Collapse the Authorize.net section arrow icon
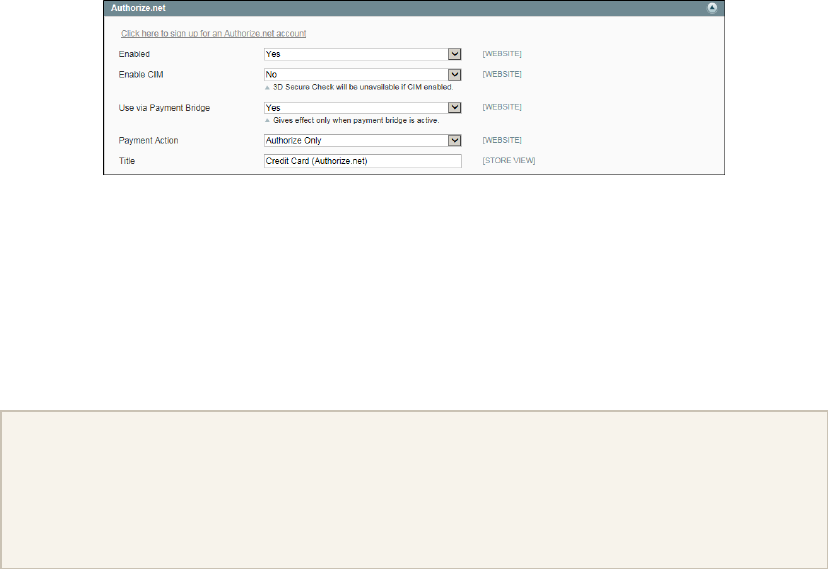 [x=712, y=8]
